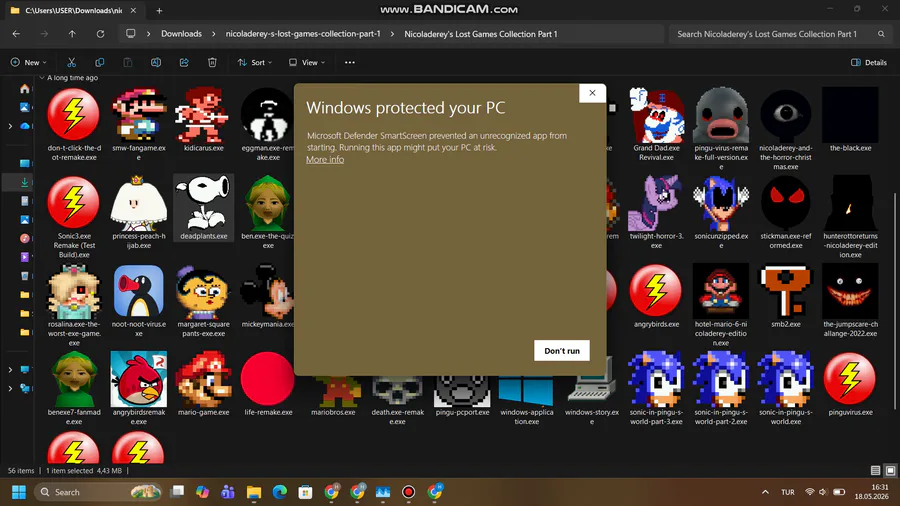Select the pinguvirus.exe file icon
This screenshot has width=900, height=506.
point(850,379)
